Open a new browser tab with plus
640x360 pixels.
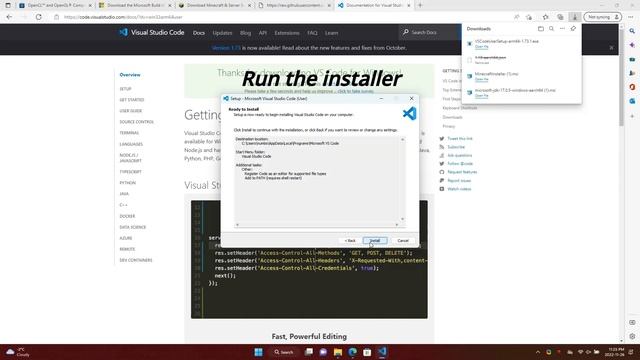[420, 5]
